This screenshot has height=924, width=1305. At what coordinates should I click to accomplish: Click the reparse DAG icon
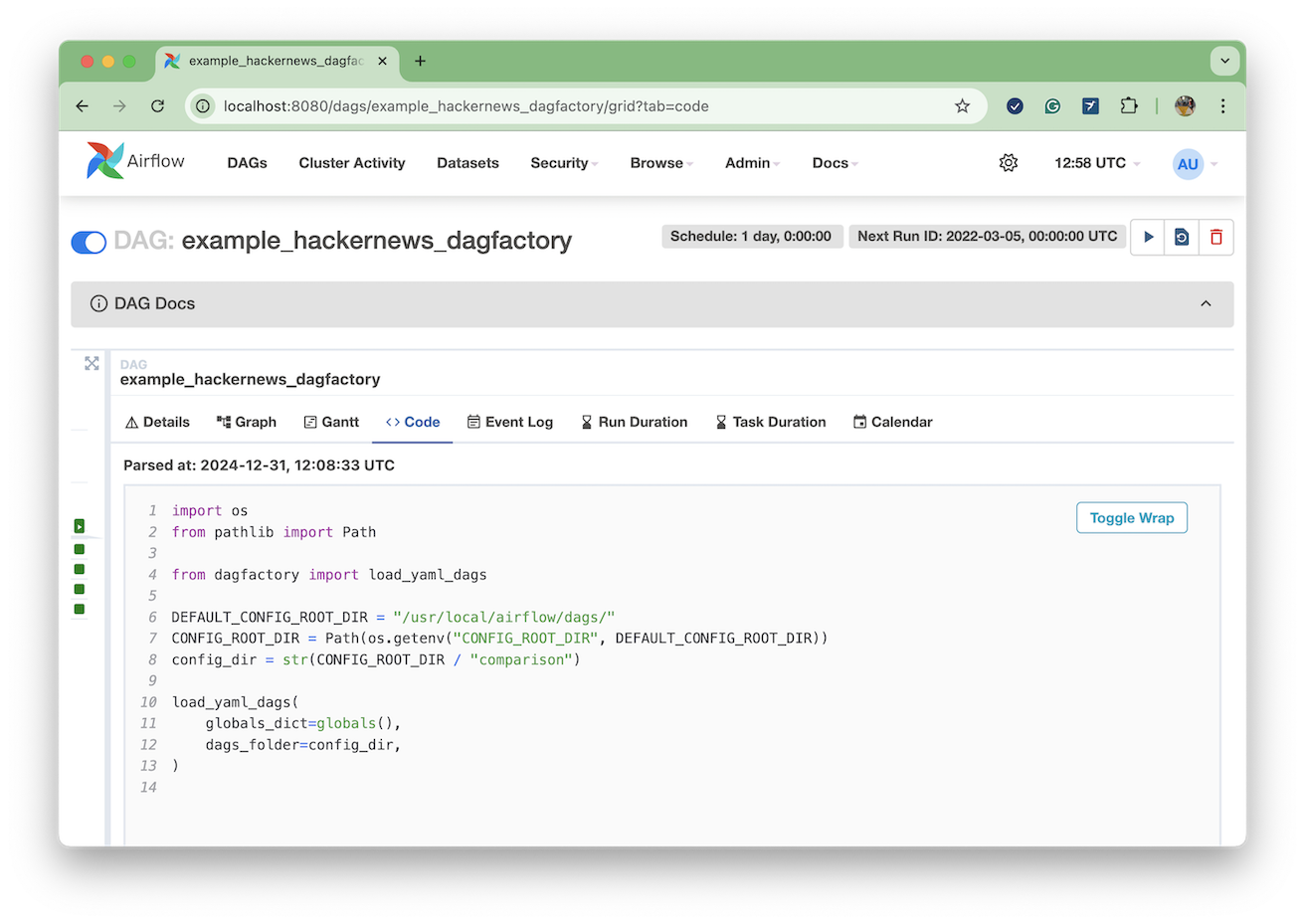click(x=1182, y=237)
